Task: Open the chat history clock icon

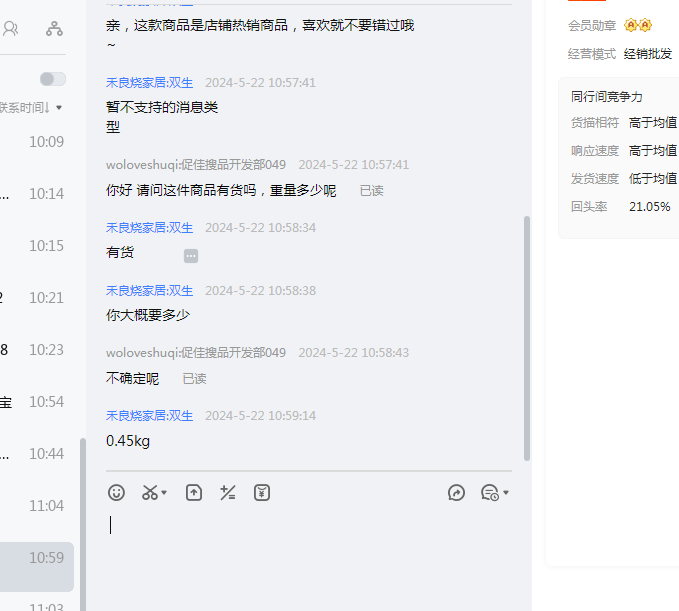Action: [489, 492]
